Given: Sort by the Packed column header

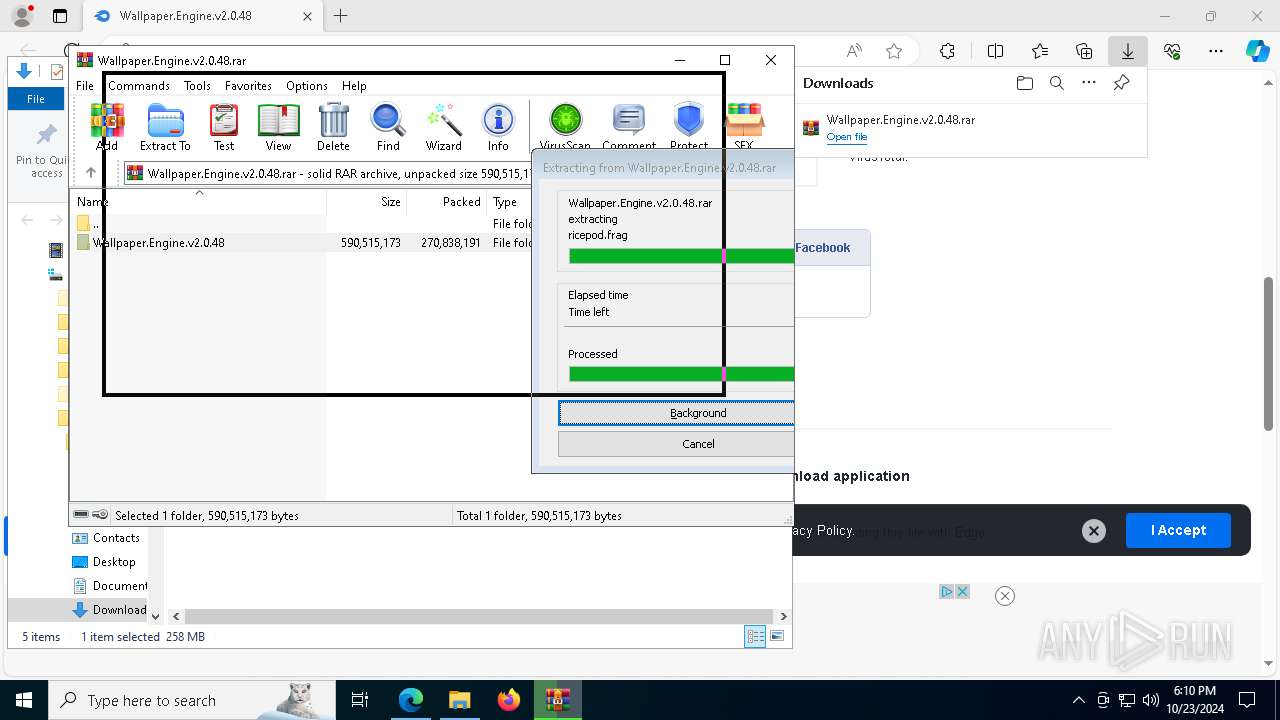Looking at the screenshot, I should [447, 202].
